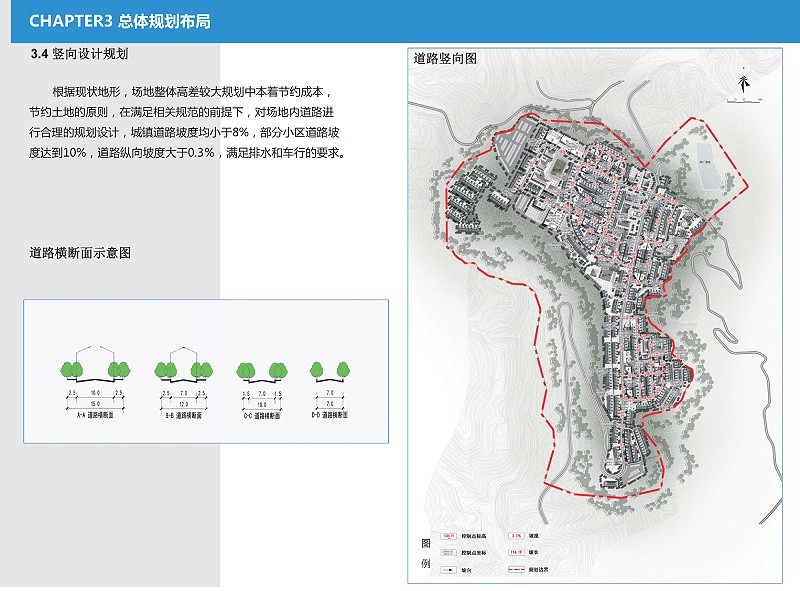Screen dimensions: 800x591
Task: Click the 3.4 竖向设计规划 section heading
Action: pyautogui.click(x=81, y=54)
